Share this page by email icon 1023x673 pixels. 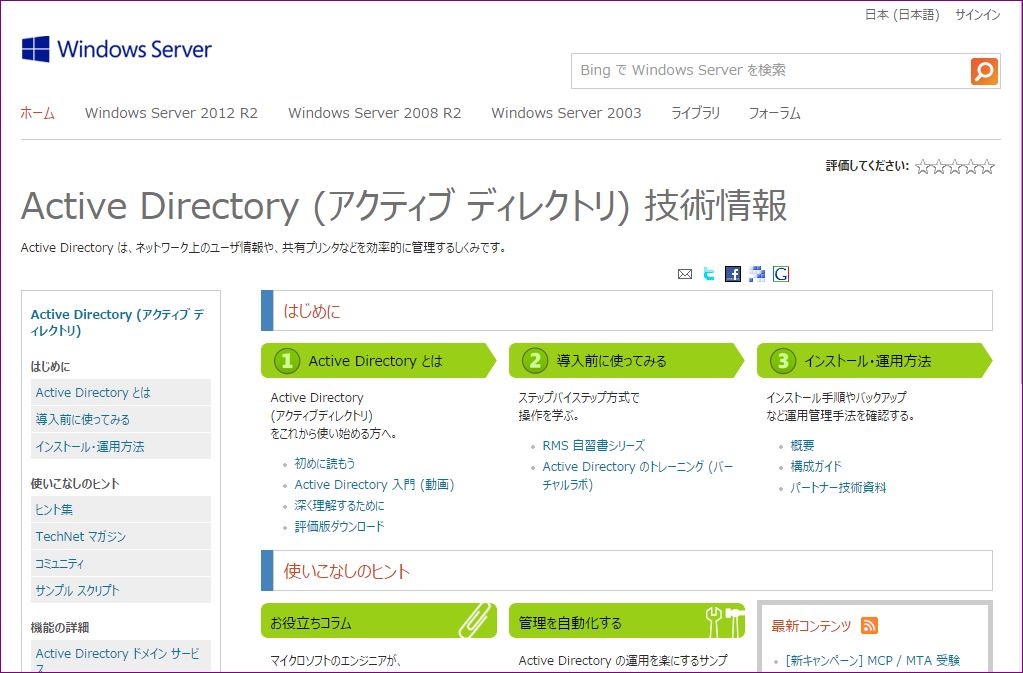[685, 274]
